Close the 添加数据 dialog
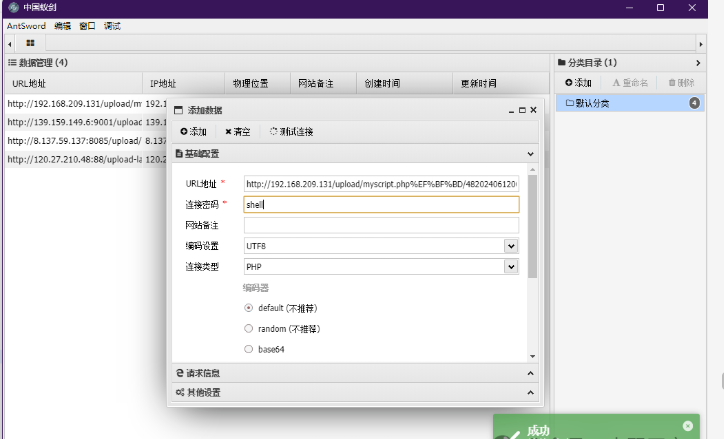Image resolution: width=724 pixels, height=439 pixels. pyautogui.click(x=533, y=110)
